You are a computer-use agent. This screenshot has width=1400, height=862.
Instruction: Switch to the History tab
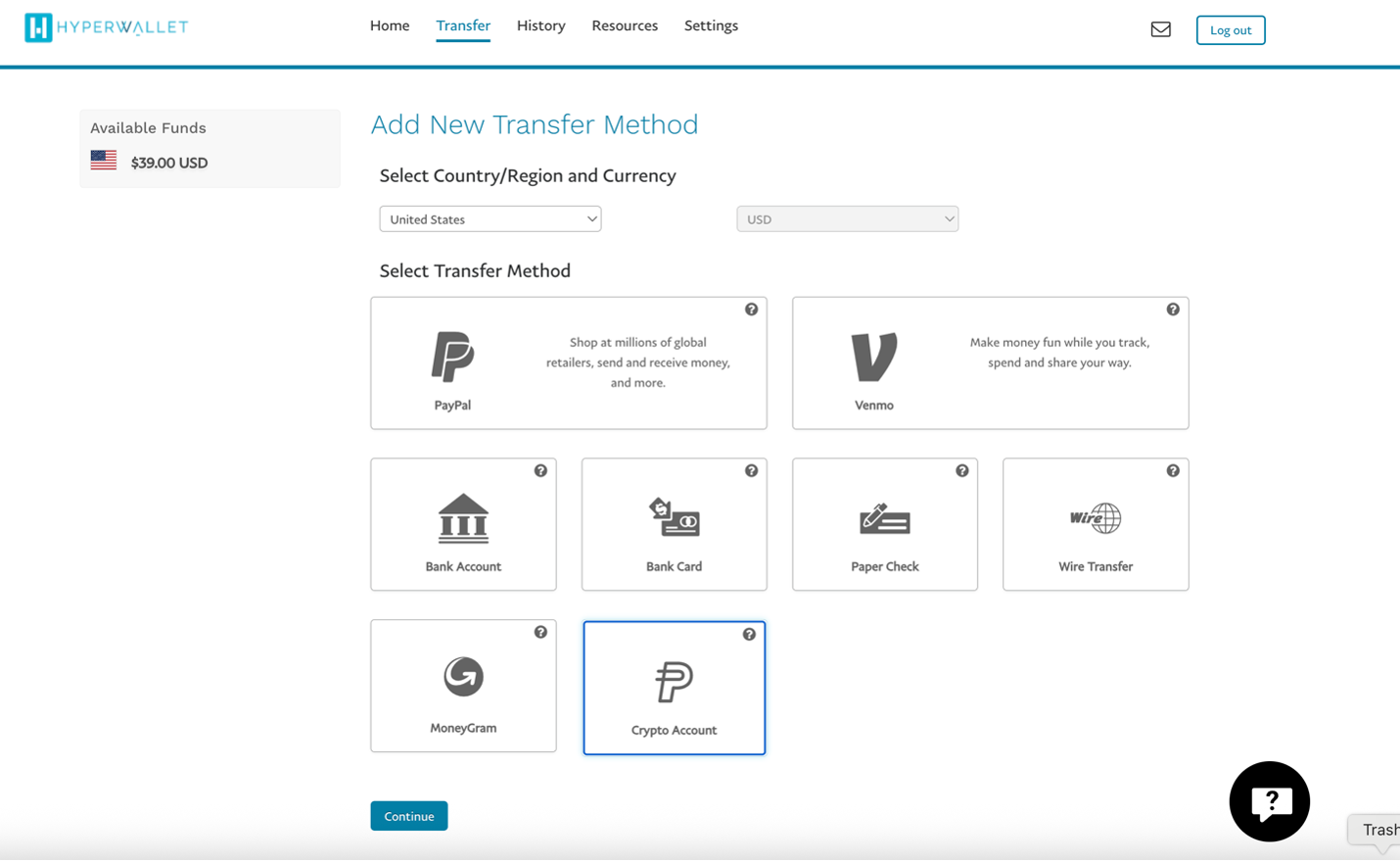pos(540,25)
